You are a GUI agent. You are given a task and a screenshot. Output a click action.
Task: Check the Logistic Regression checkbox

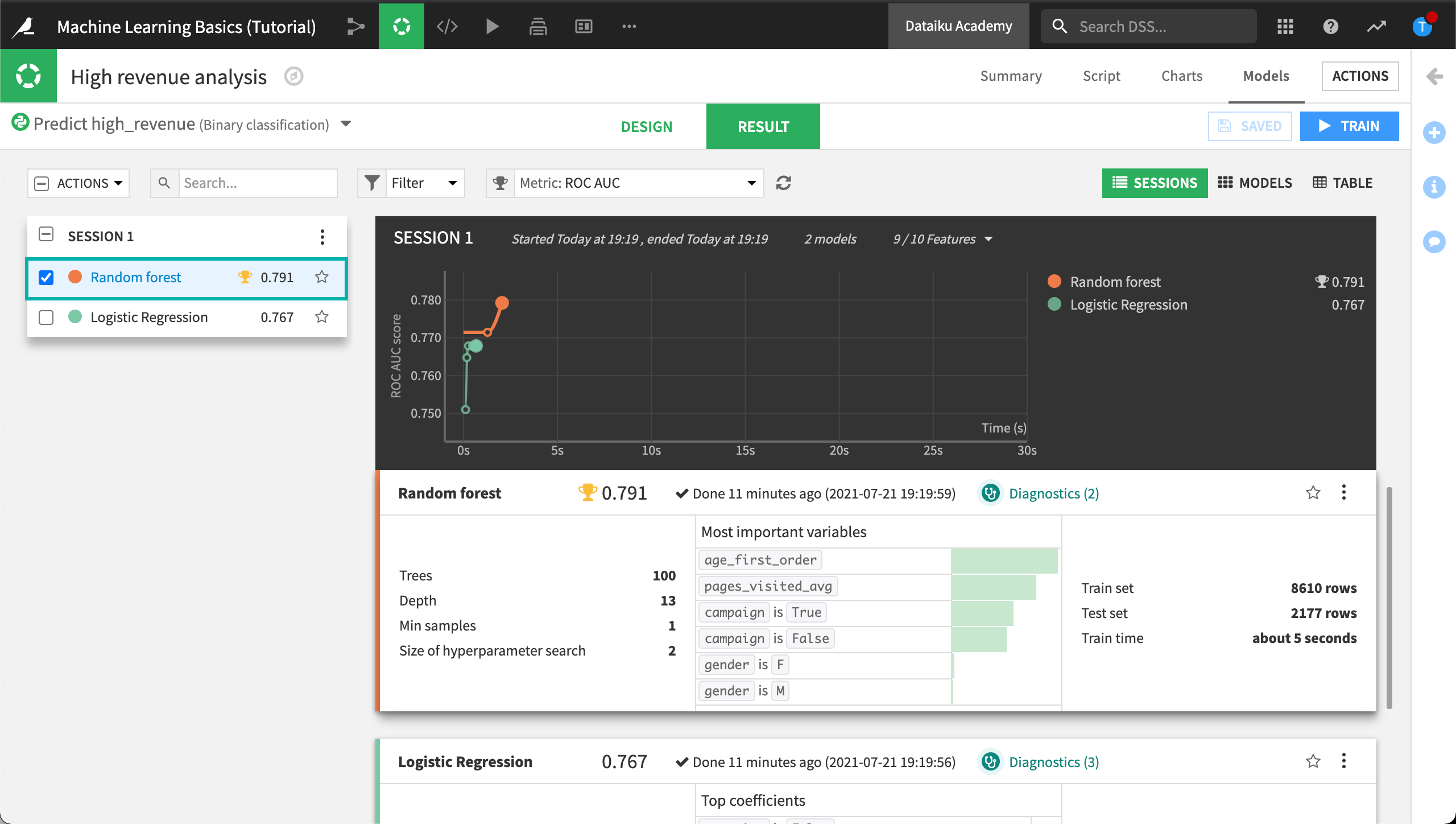click(x=46, y=318)
